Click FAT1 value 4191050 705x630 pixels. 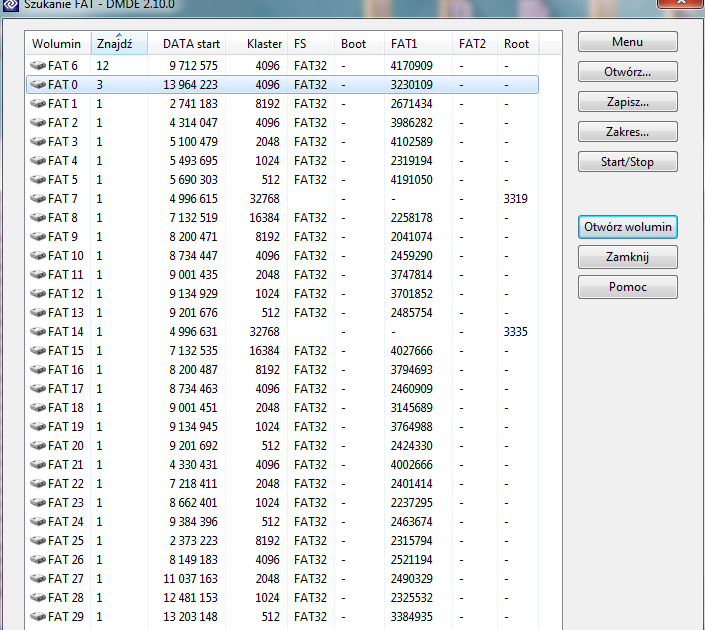[411, 179]
